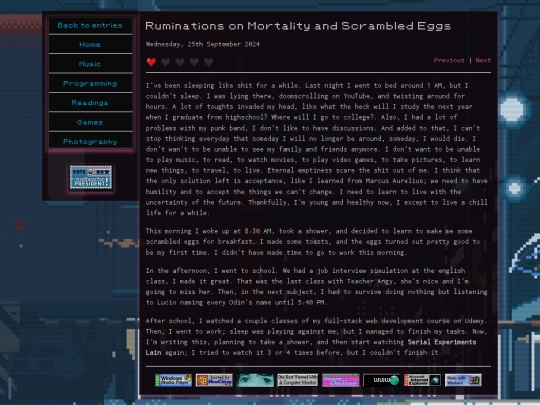Viewport: 540px width, 405px height.
Task: Click the Best Viewed With Computer Monitor badge
Action: [x=298, y=380]
